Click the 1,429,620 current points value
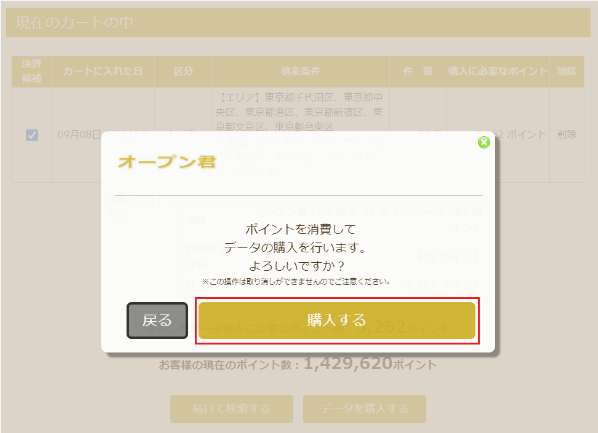Viewport: 598px width, 433px height. click(x=348, y=363)
